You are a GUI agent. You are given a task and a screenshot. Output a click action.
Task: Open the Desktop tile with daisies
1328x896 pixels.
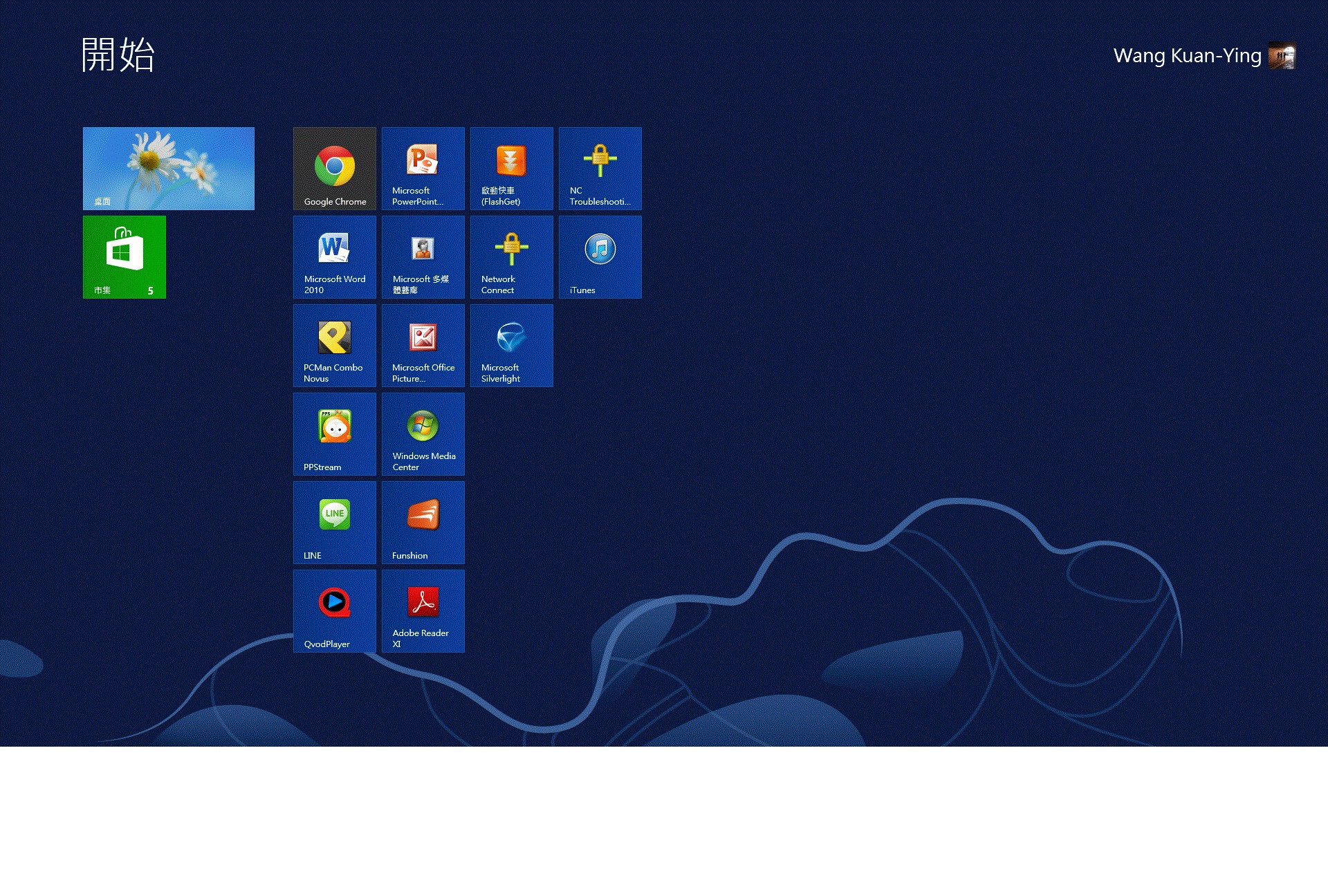pos(169,169)
